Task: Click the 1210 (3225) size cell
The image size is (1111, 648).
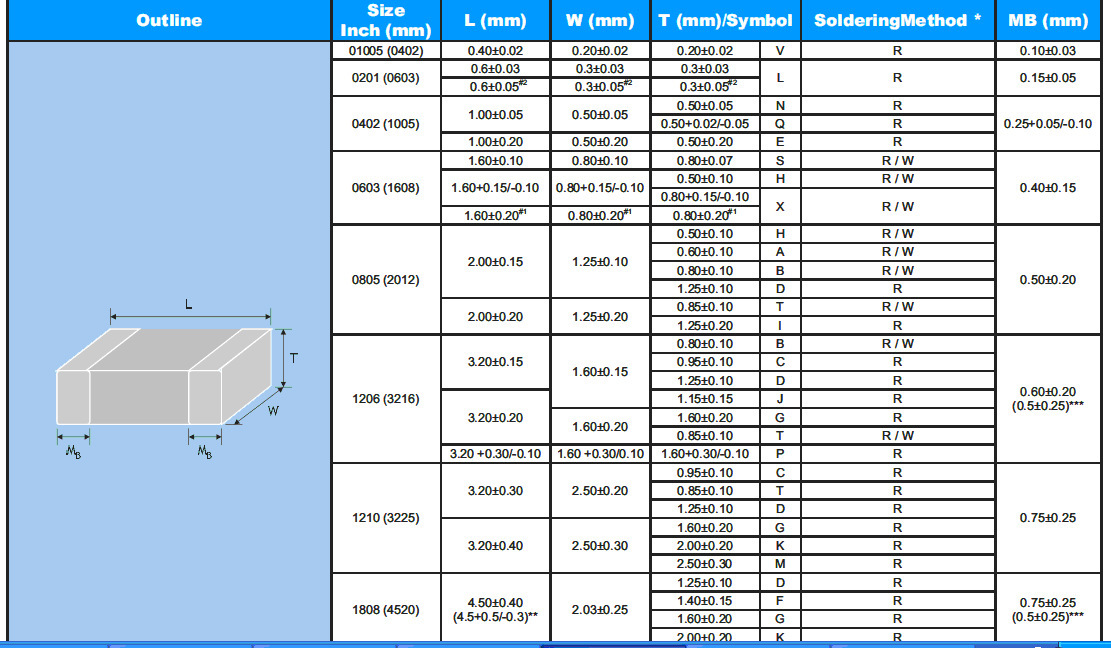Action: (386, 518)
